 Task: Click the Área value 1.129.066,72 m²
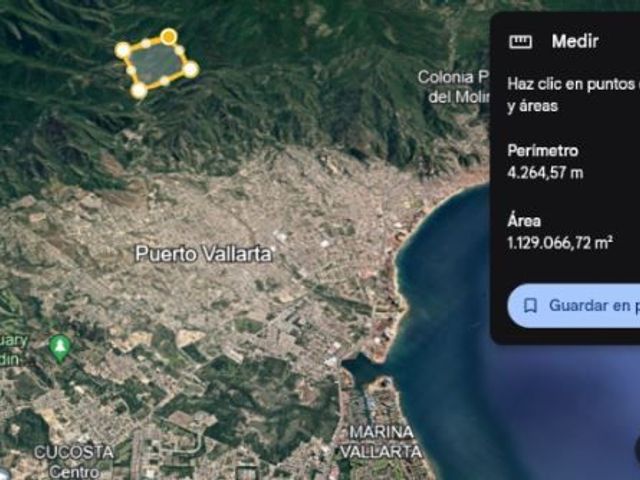tap(560, 243)
